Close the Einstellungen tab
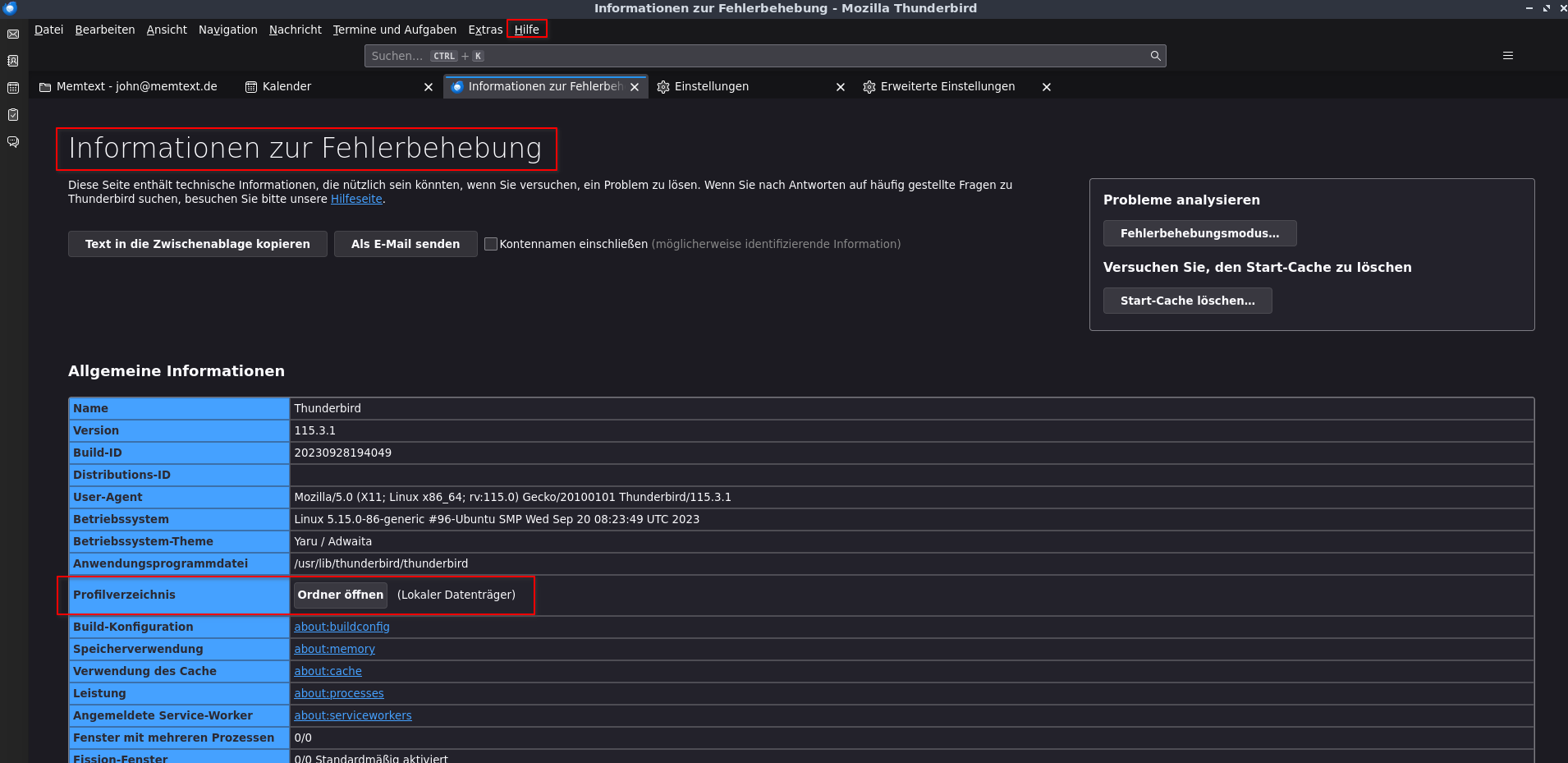This screenshot has height=763, width=1568. click(841, 87)
